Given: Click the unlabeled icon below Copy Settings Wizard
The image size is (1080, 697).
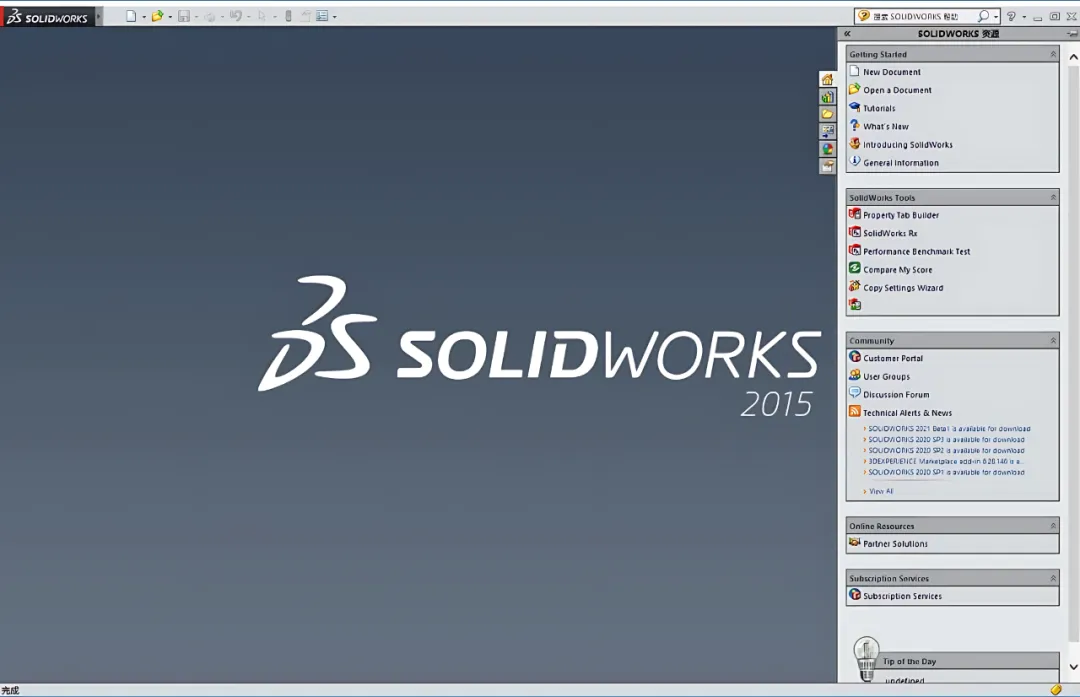Looking at the screenshot, I should tap(855, 304).
